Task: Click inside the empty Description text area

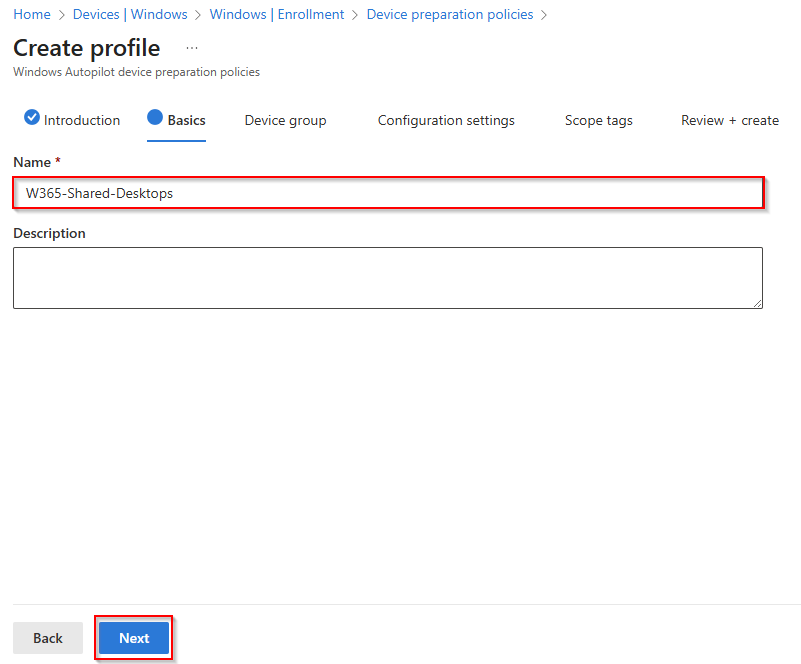Action: [387, 277]
